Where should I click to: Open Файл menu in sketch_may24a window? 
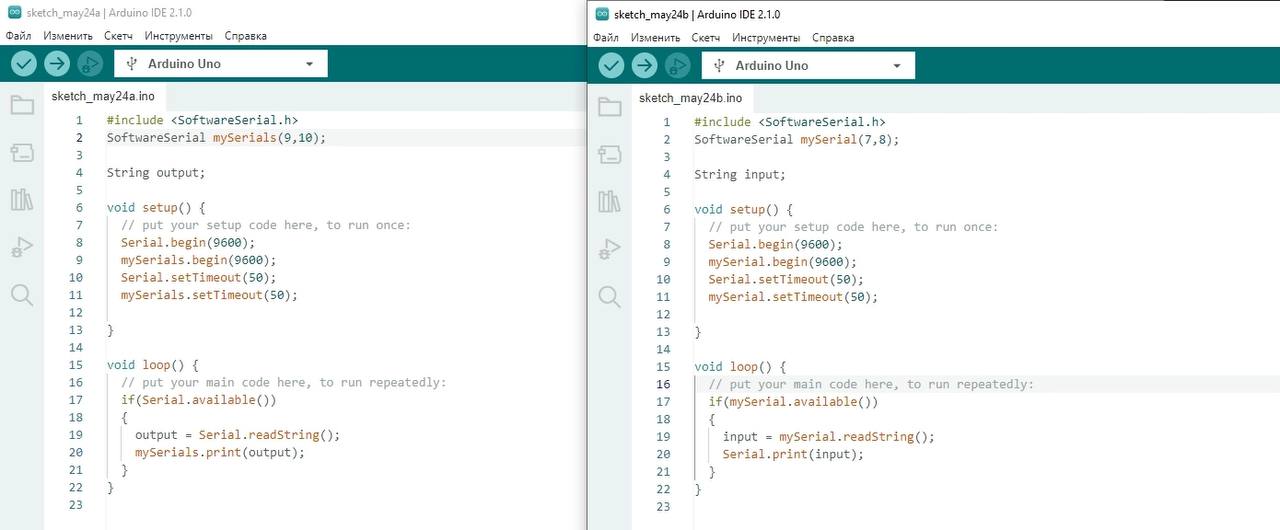(18, 36)
